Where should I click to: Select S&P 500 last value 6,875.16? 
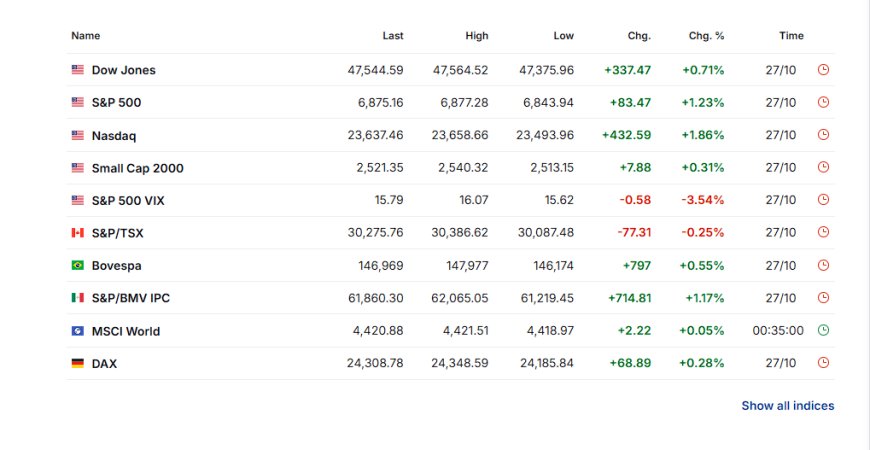(x=381, y=103)
